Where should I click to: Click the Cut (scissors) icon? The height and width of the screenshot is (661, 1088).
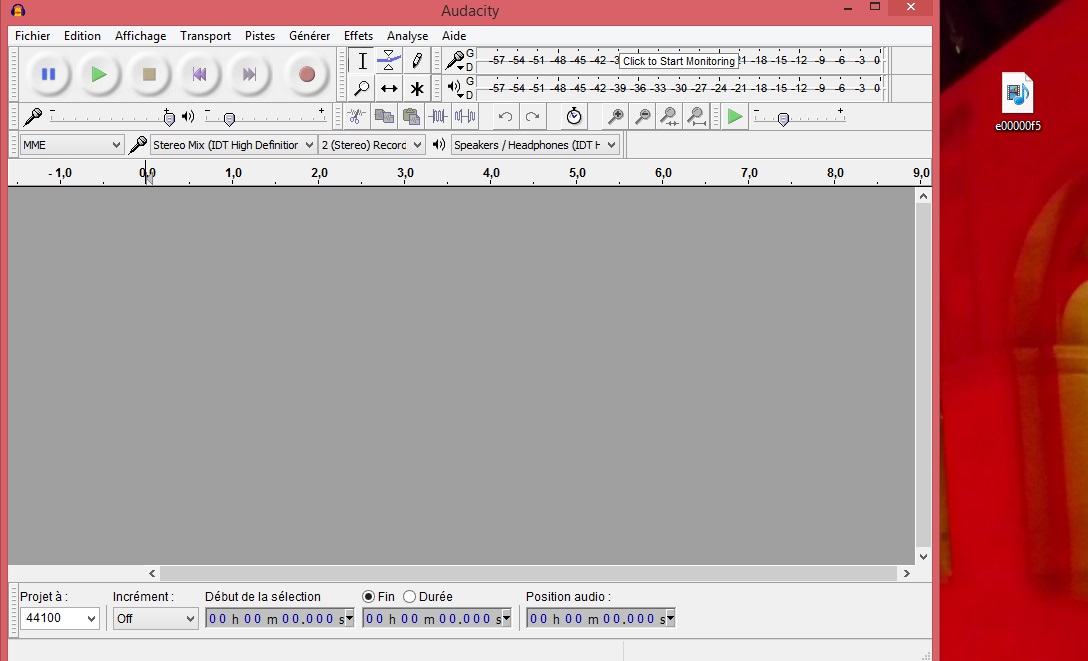(x=357, y=117)
